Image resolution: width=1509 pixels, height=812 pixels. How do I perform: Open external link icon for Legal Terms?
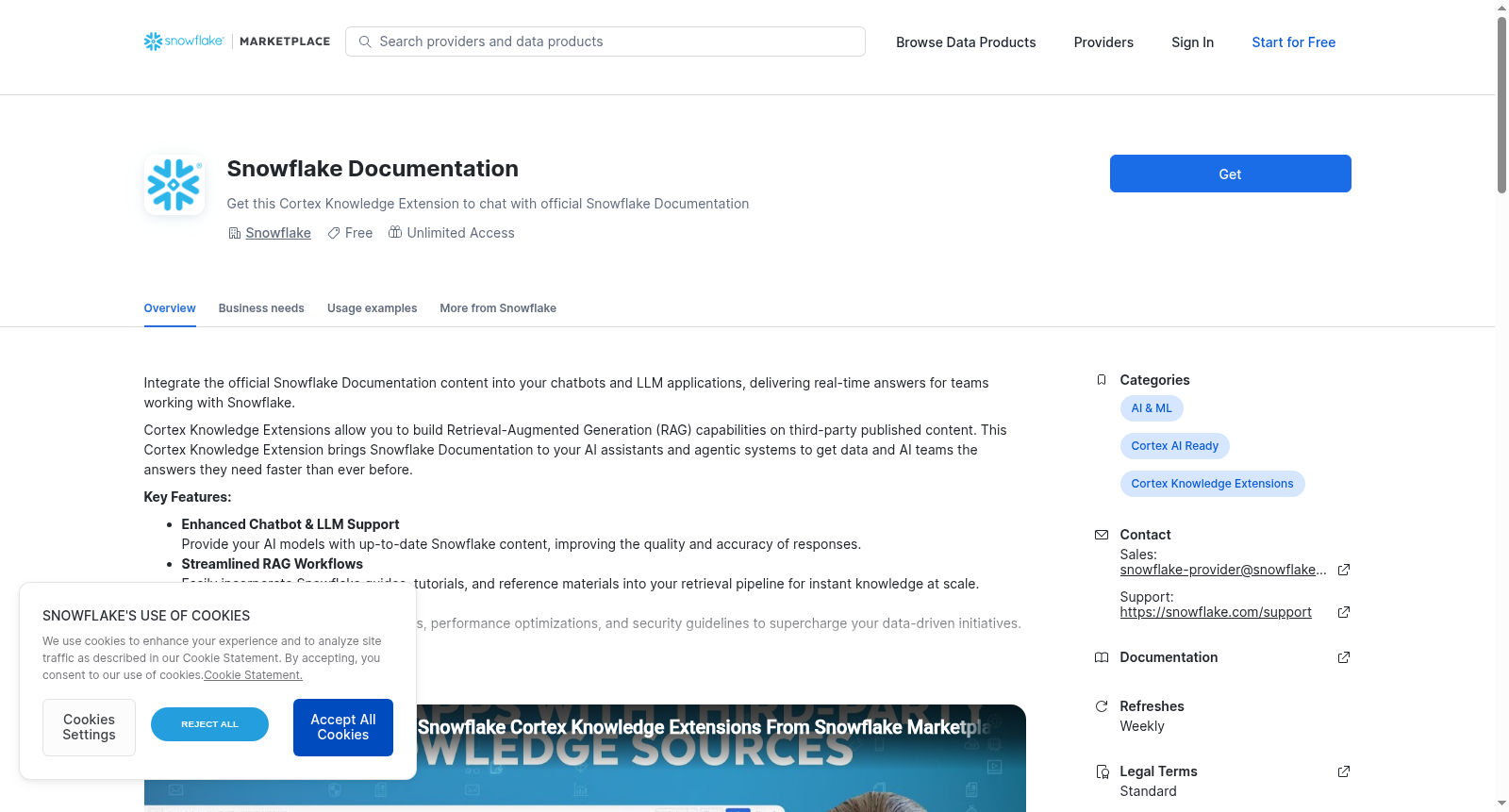click(x=1344, y=771)
